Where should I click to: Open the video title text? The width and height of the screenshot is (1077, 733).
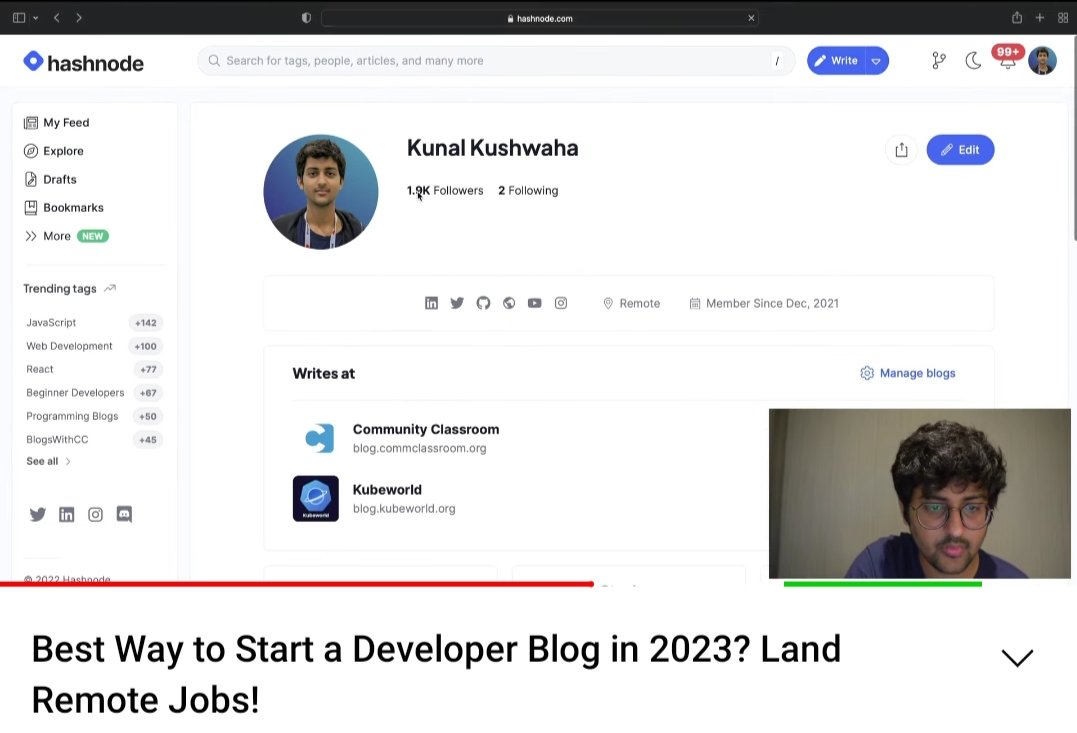pyautogui.click(x=436, y=674)
